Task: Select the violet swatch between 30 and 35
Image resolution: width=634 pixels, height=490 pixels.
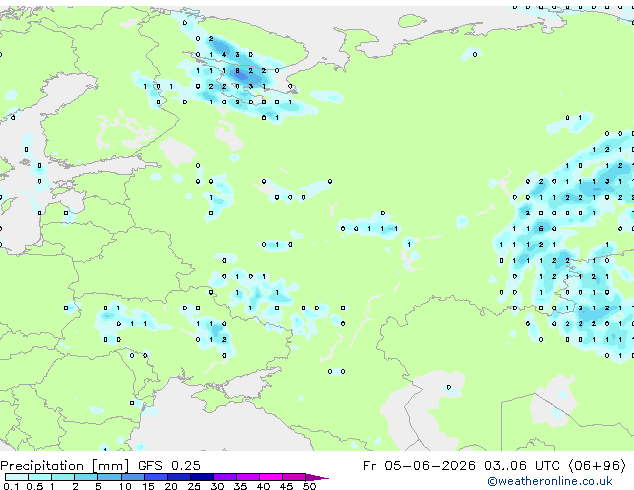Action: coord(224,477)
